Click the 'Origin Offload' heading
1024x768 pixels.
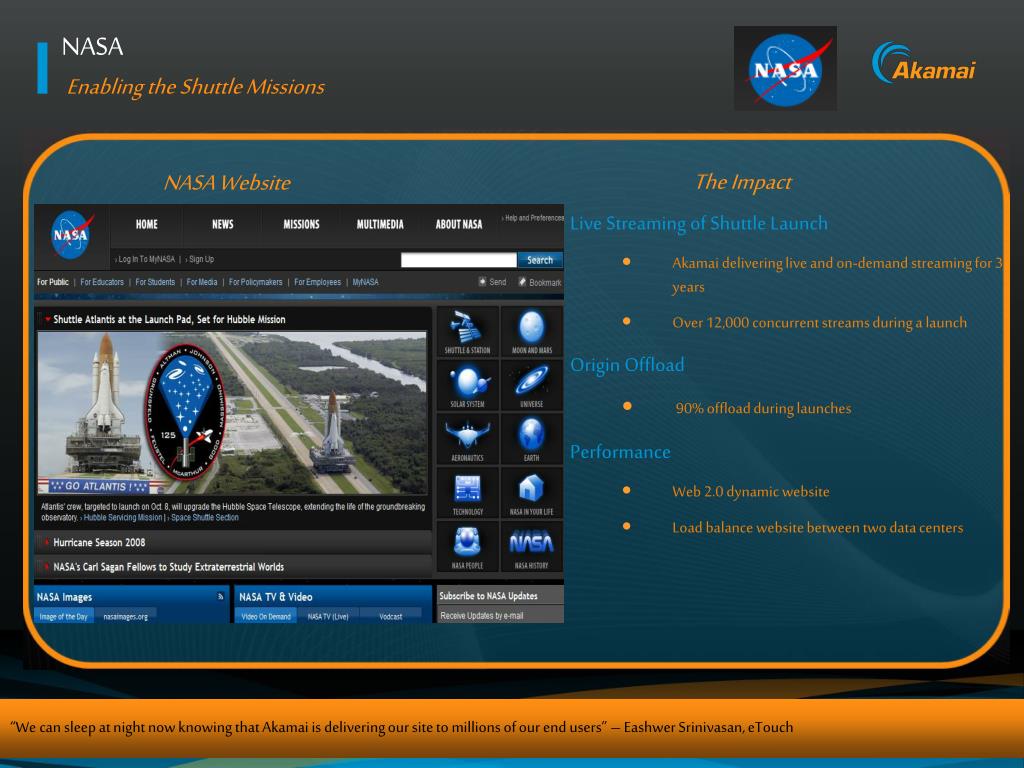pyautogui.click(x=627, y=364)
